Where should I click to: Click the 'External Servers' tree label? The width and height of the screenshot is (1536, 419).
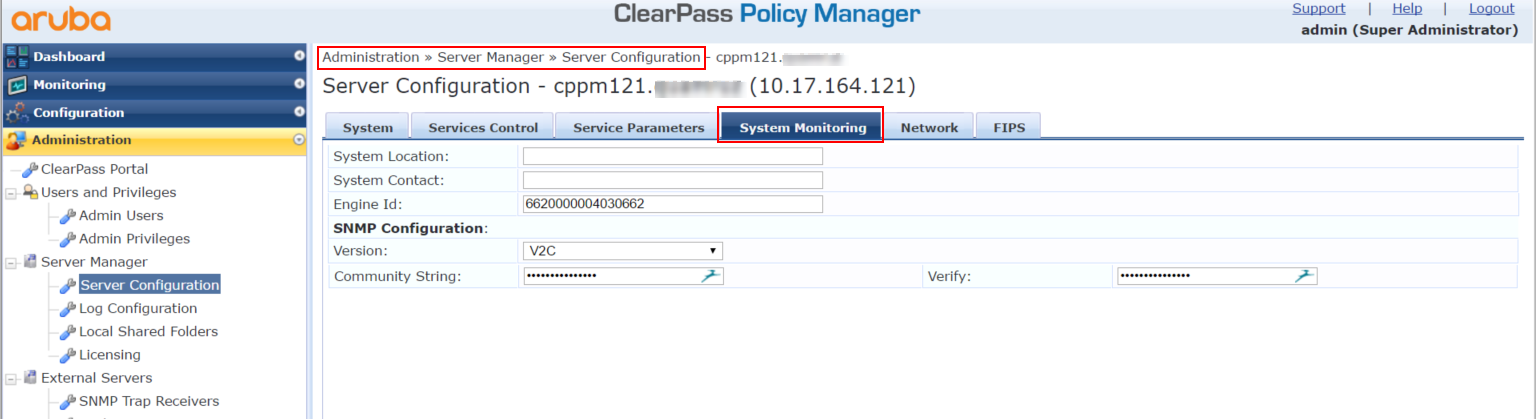[x=97, y=378]
